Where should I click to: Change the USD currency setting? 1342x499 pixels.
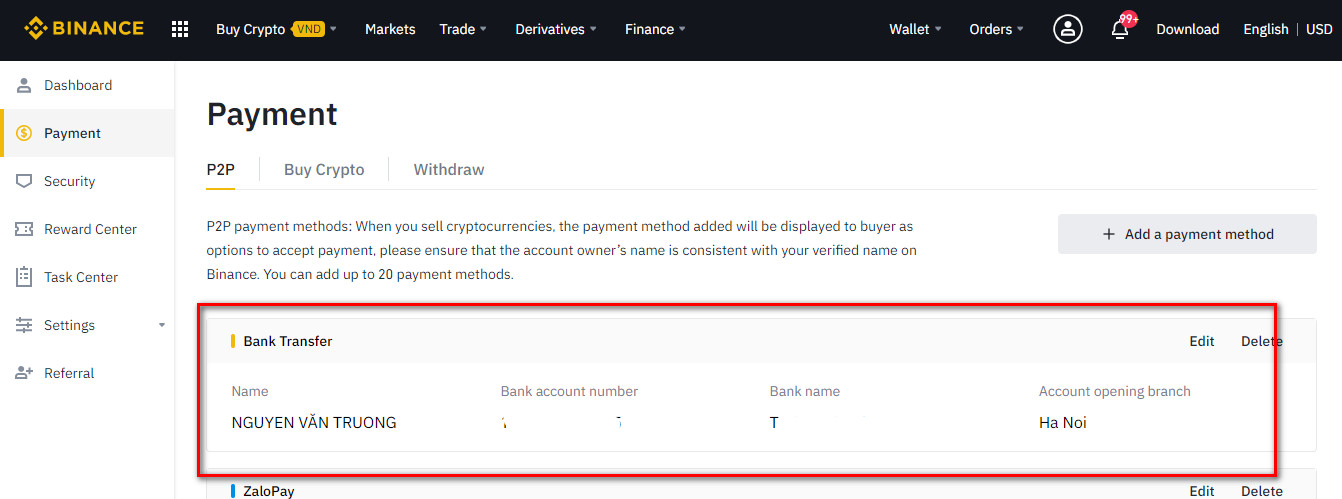coord(1319,29)
